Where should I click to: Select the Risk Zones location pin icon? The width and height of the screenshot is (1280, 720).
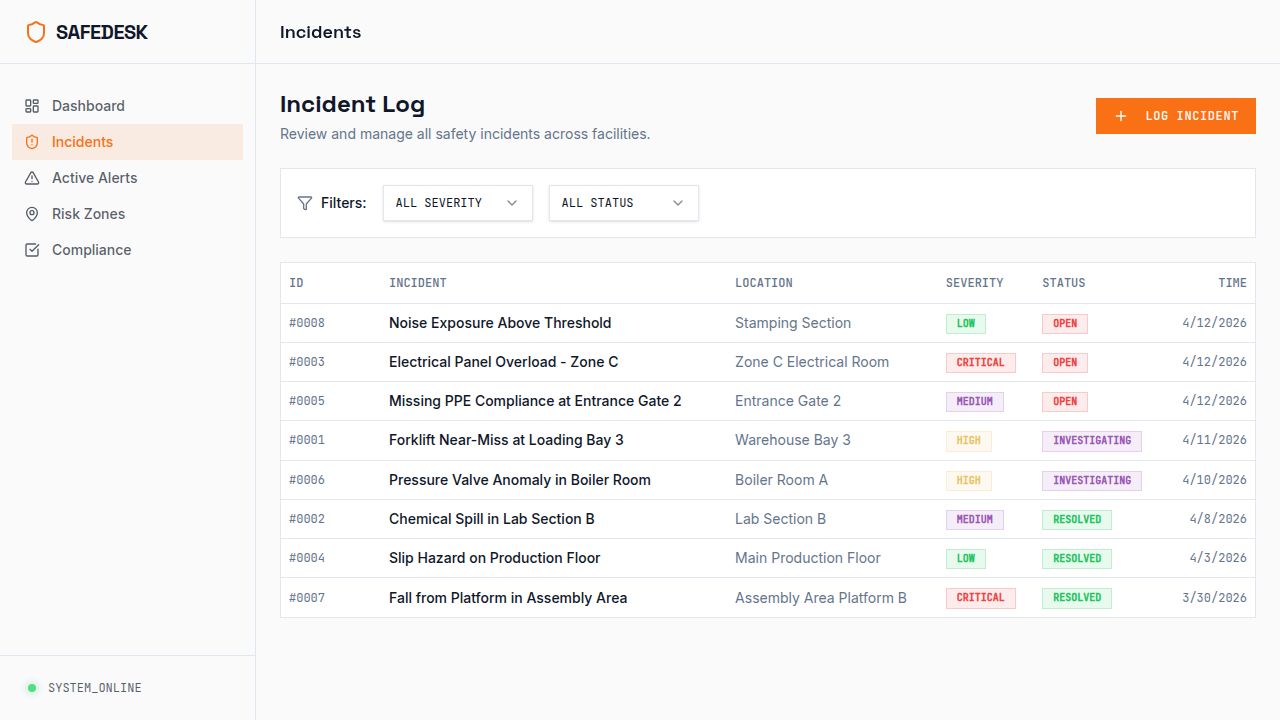click(31, 214)
